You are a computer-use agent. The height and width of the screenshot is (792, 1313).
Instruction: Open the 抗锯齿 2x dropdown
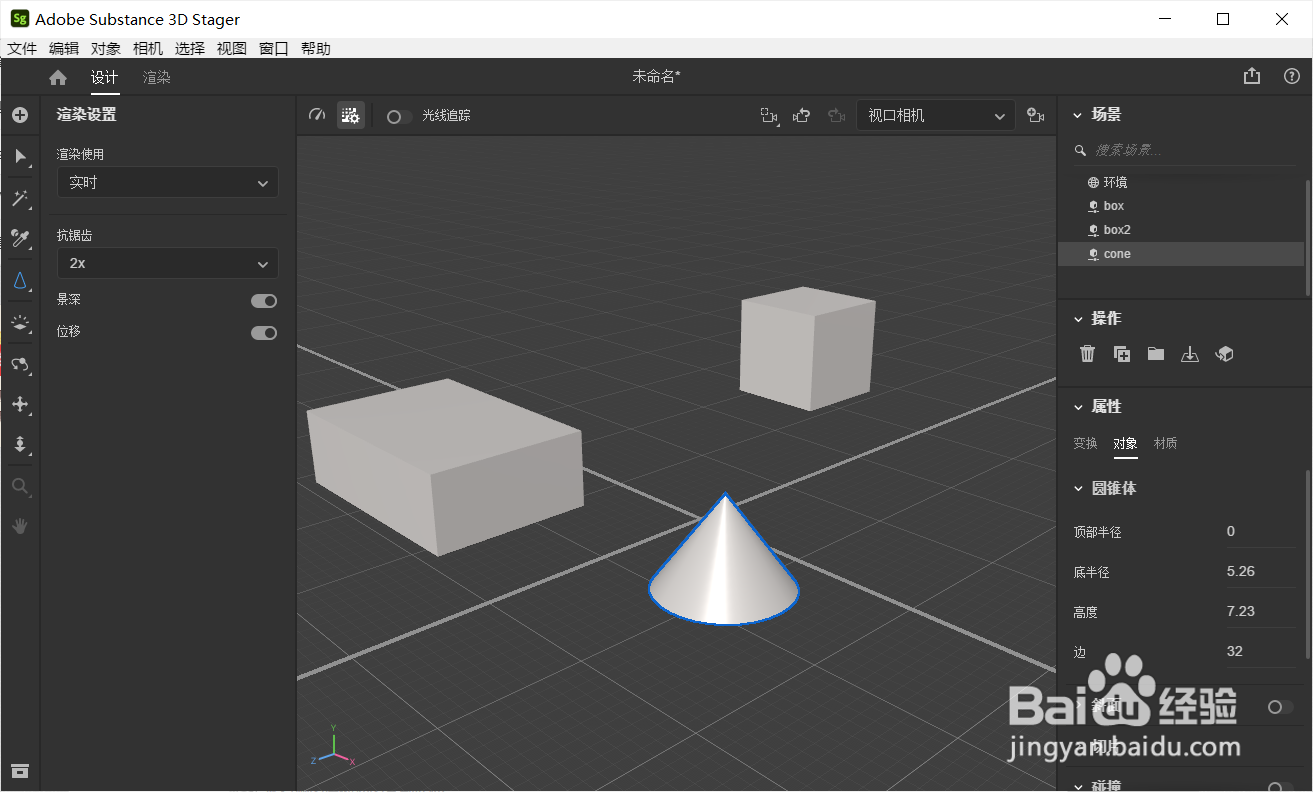[x=167, y=264]
